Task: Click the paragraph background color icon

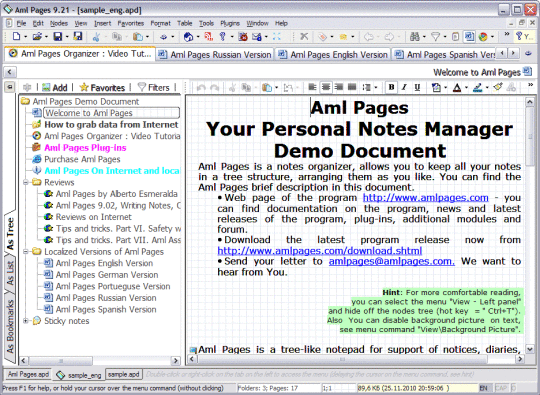Action: [436, 87]
